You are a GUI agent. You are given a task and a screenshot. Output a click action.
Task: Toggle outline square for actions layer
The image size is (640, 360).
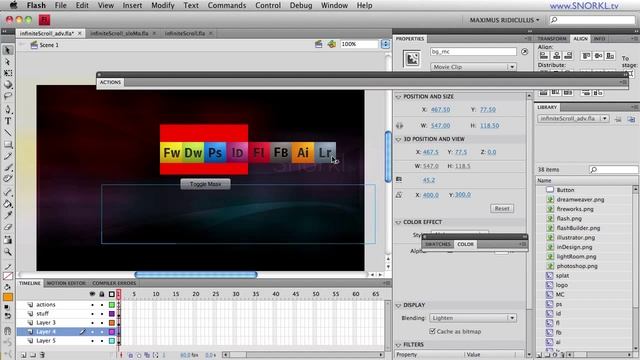coord(111,305)
